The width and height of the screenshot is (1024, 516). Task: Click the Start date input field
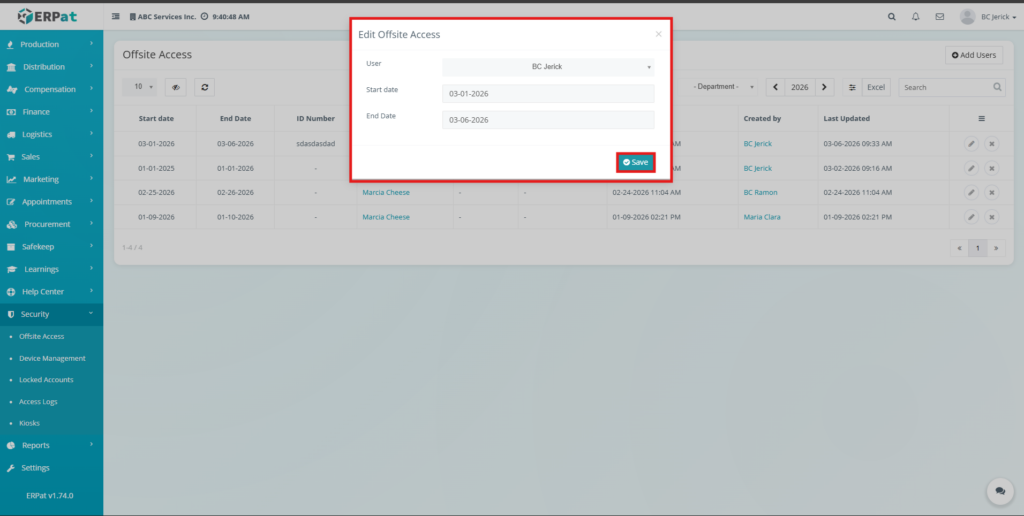tap(548, 94)
